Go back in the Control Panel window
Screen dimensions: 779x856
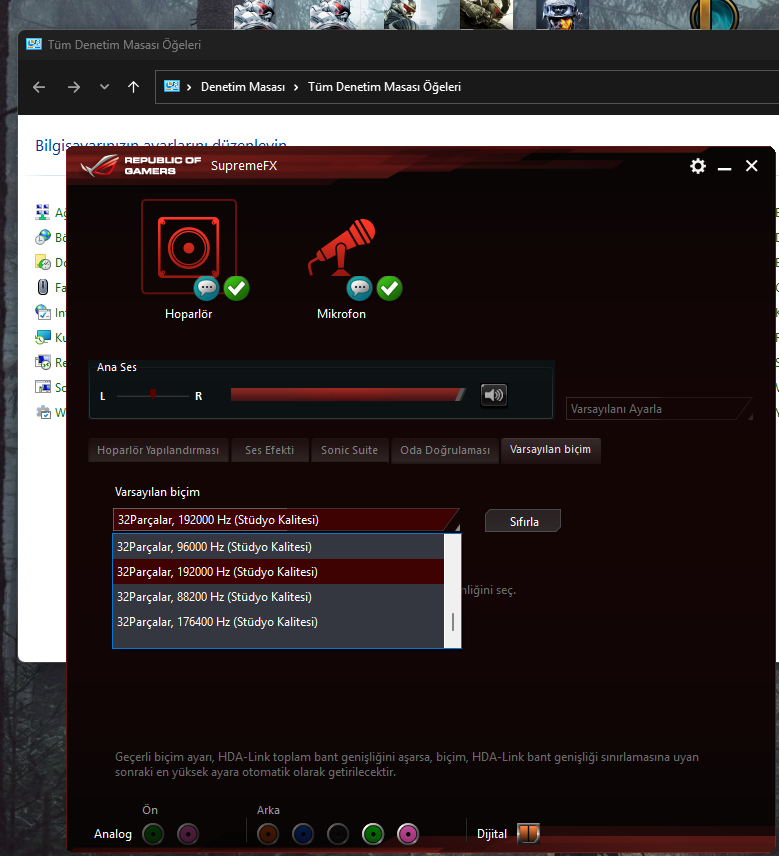point(39,87)
